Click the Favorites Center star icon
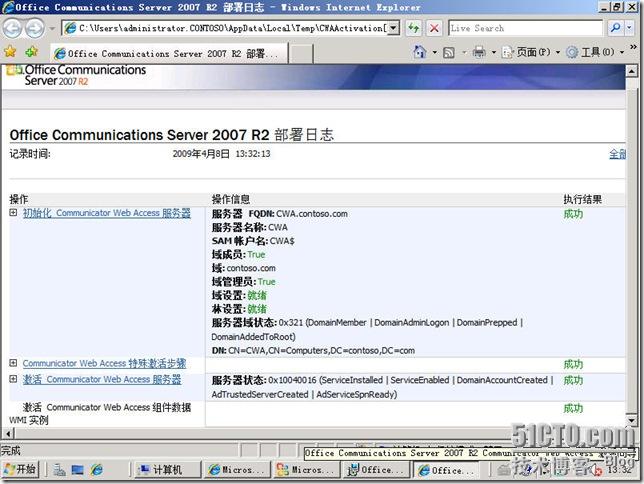Viewport: 644px width, 484px height. (x=10, y=52)
